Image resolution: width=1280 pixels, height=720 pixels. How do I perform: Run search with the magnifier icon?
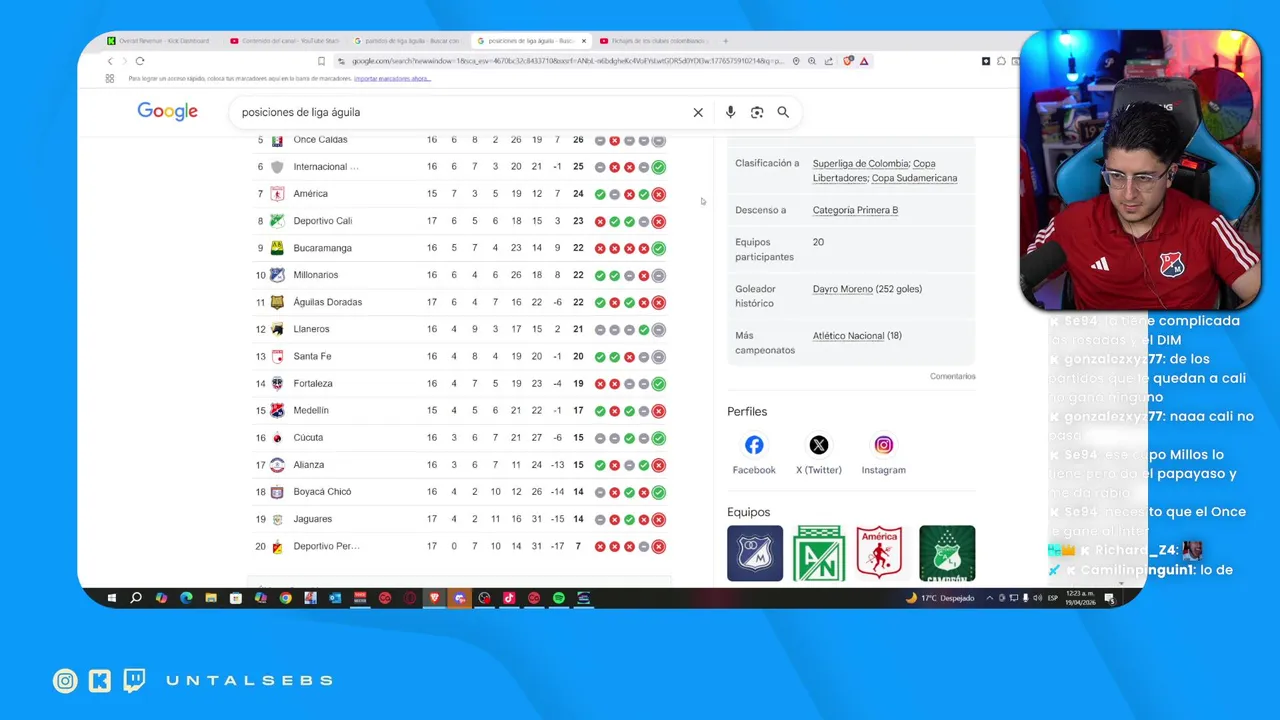click(783, 112)
